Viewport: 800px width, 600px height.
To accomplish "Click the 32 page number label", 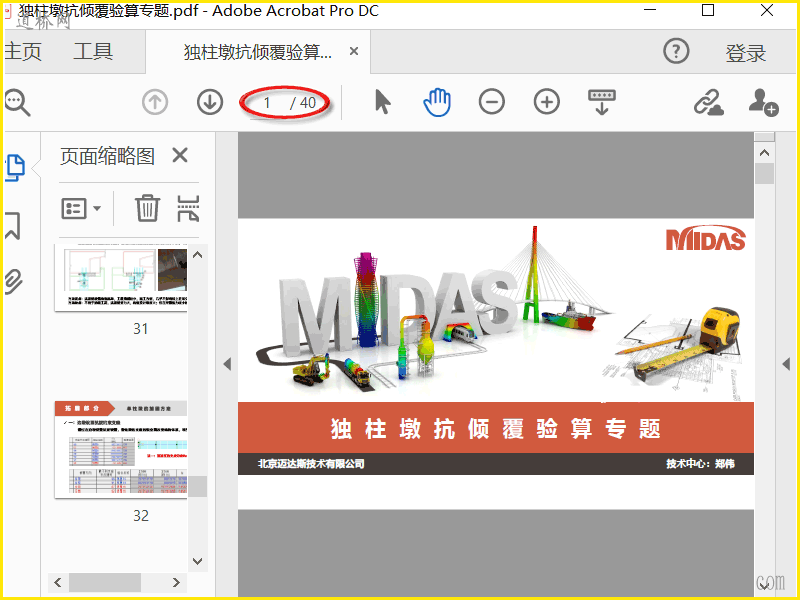I will point(141,515).
